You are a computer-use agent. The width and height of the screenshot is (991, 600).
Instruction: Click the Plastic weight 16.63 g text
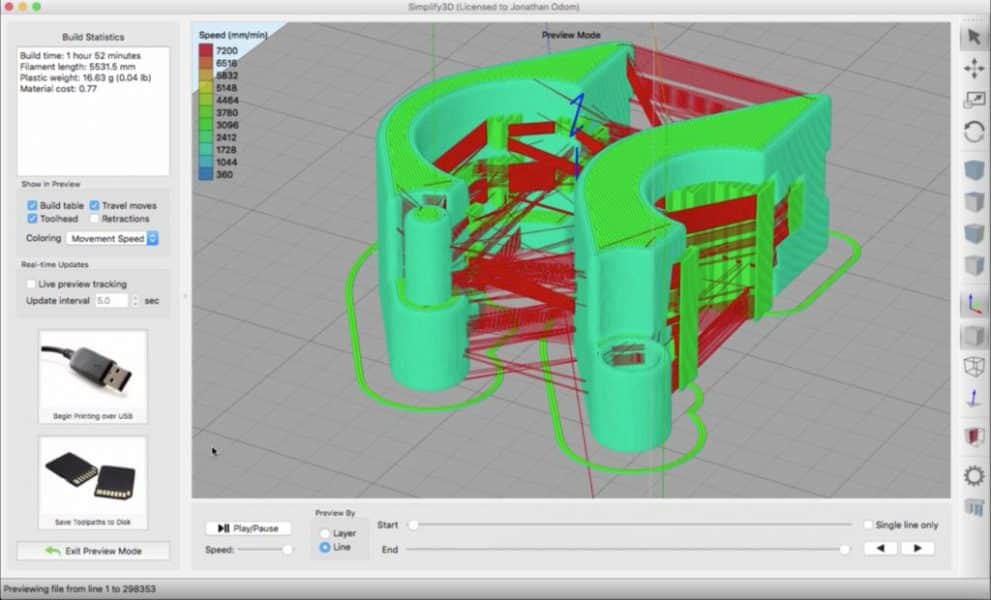(x=85, y=78)
